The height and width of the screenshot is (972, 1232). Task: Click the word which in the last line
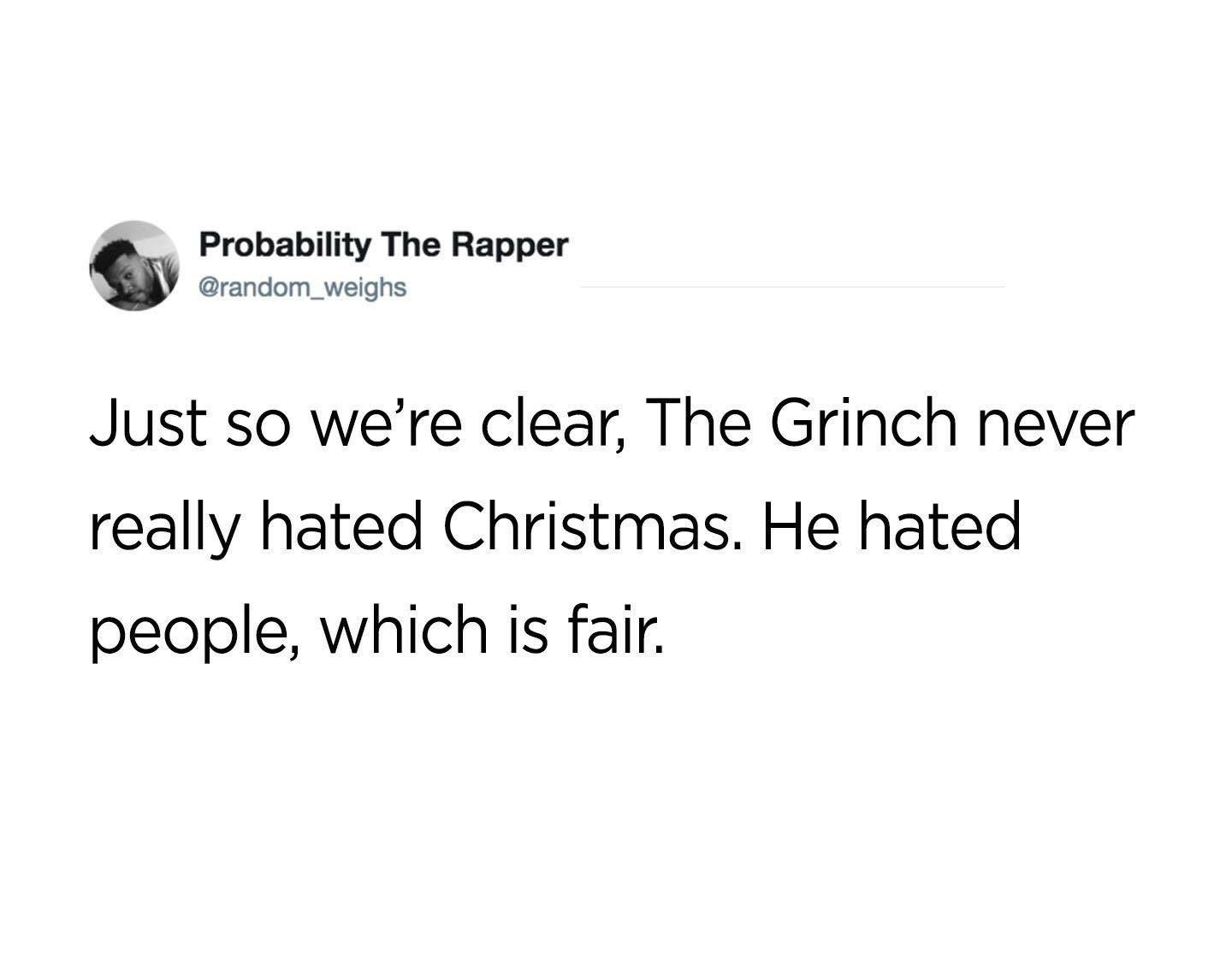pyautogui.click(x=404, y=629)
